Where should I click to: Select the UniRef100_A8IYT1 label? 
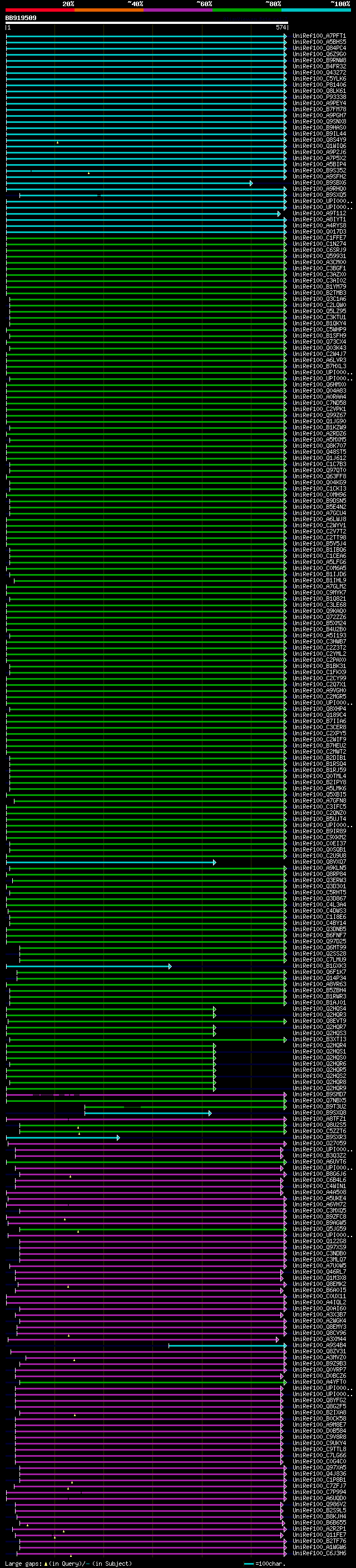click(x=319, y=220)
